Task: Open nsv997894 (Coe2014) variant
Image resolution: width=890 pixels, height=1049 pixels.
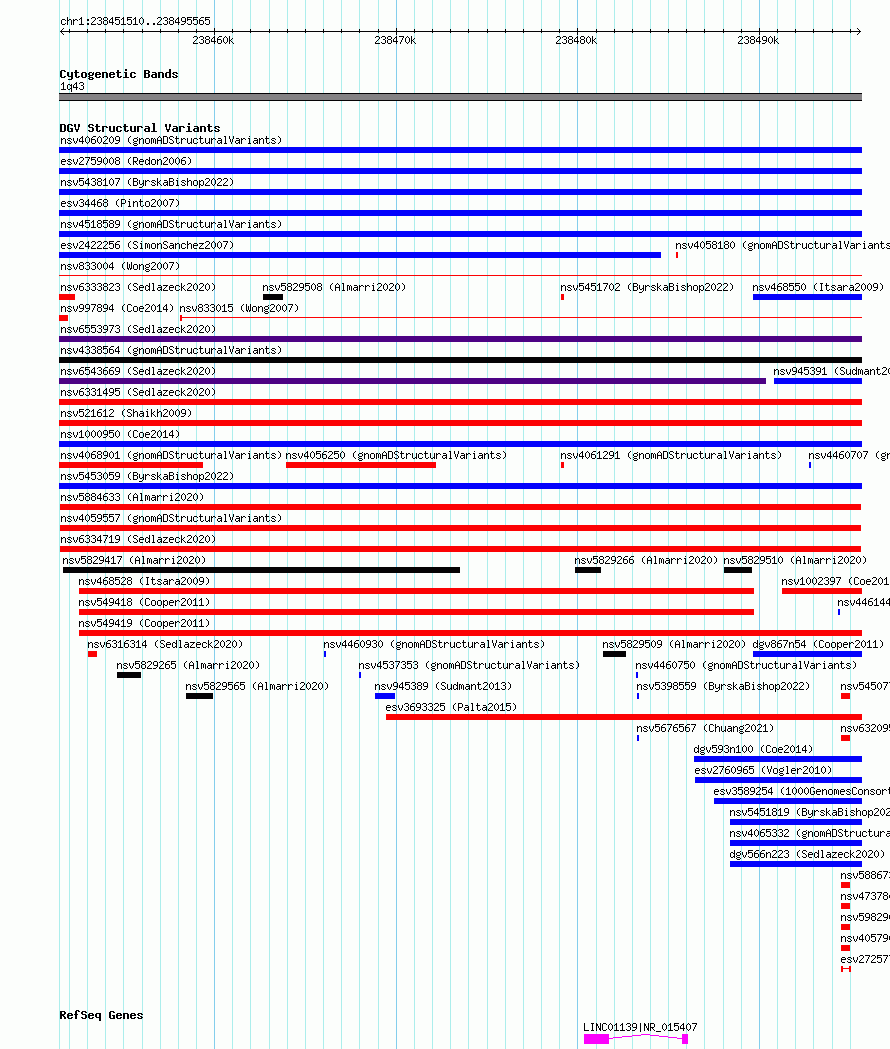Action: point(116,308)
